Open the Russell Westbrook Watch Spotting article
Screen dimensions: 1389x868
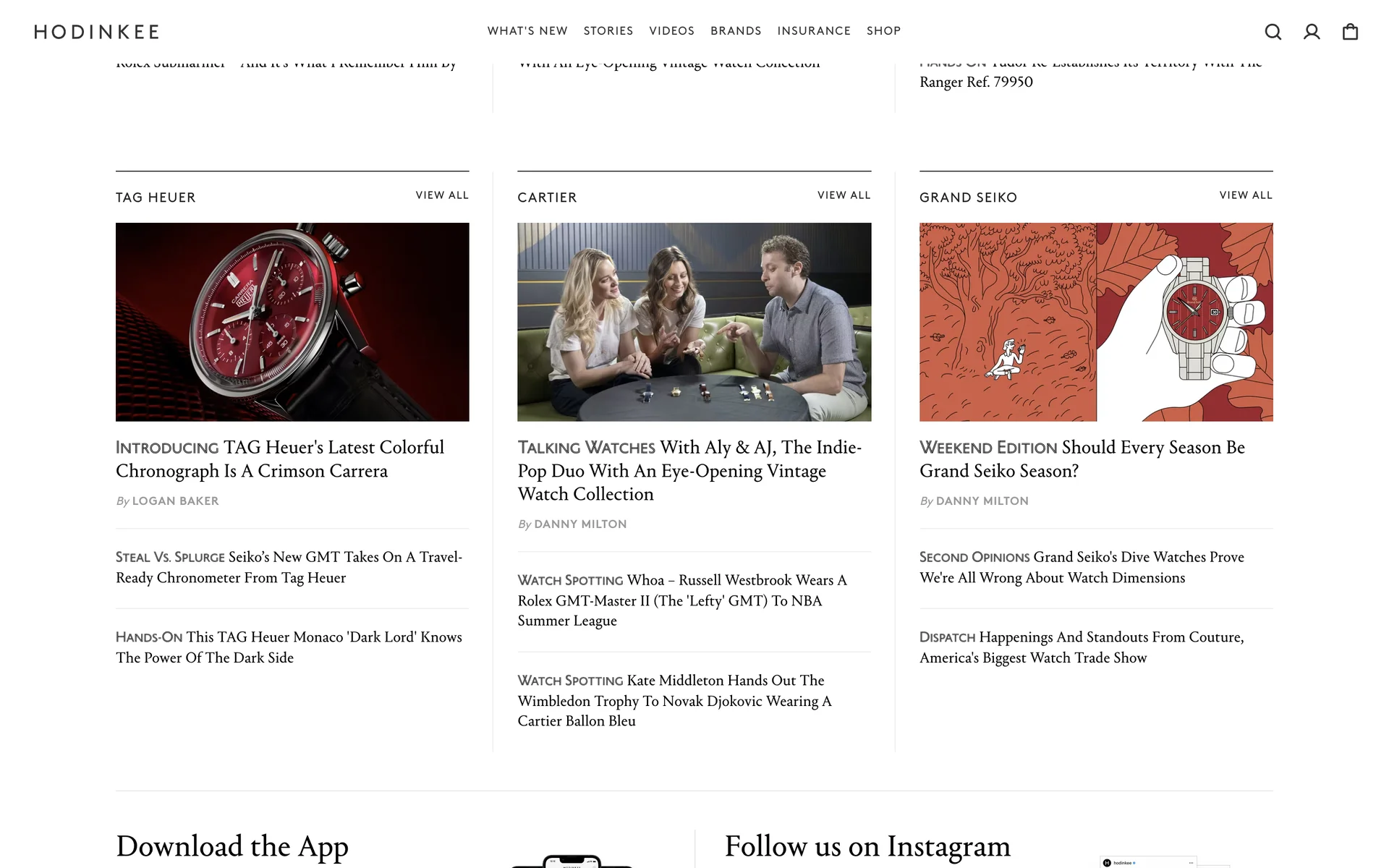[x=681, y=600]
